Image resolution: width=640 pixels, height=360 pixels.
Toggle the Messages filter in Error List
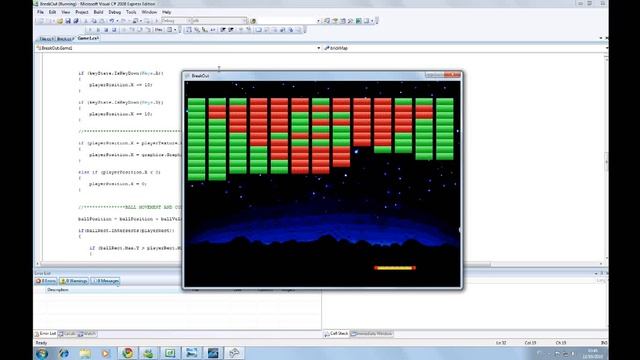tap(105, 281)
